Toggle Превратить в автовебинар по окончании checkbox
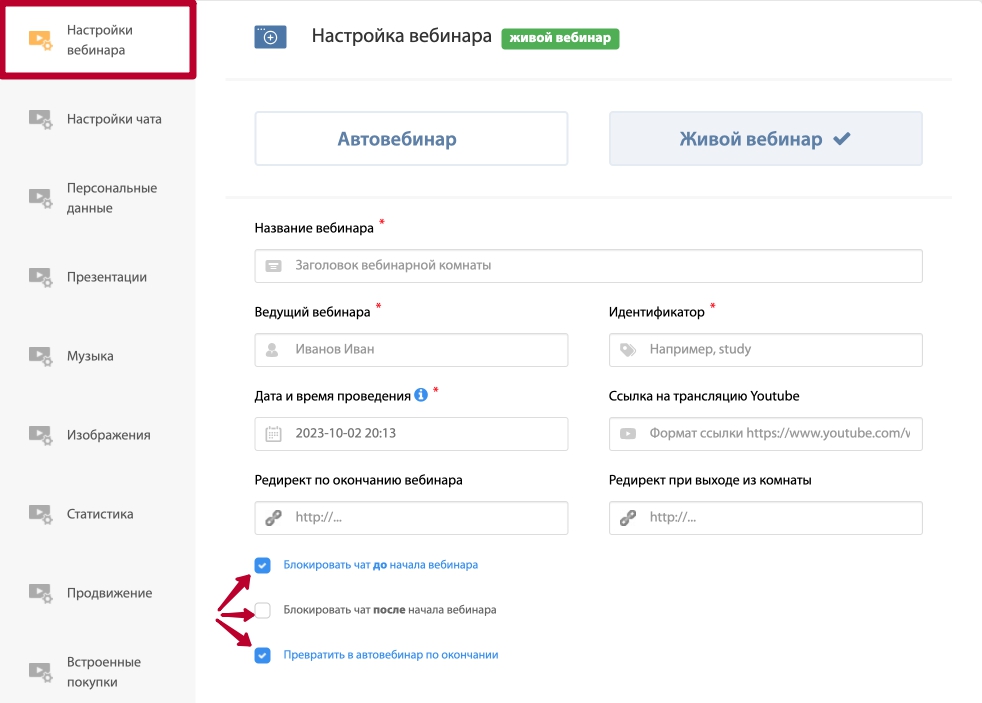The height and width of the screenshot is (703, 982). (x=262, y=655)
